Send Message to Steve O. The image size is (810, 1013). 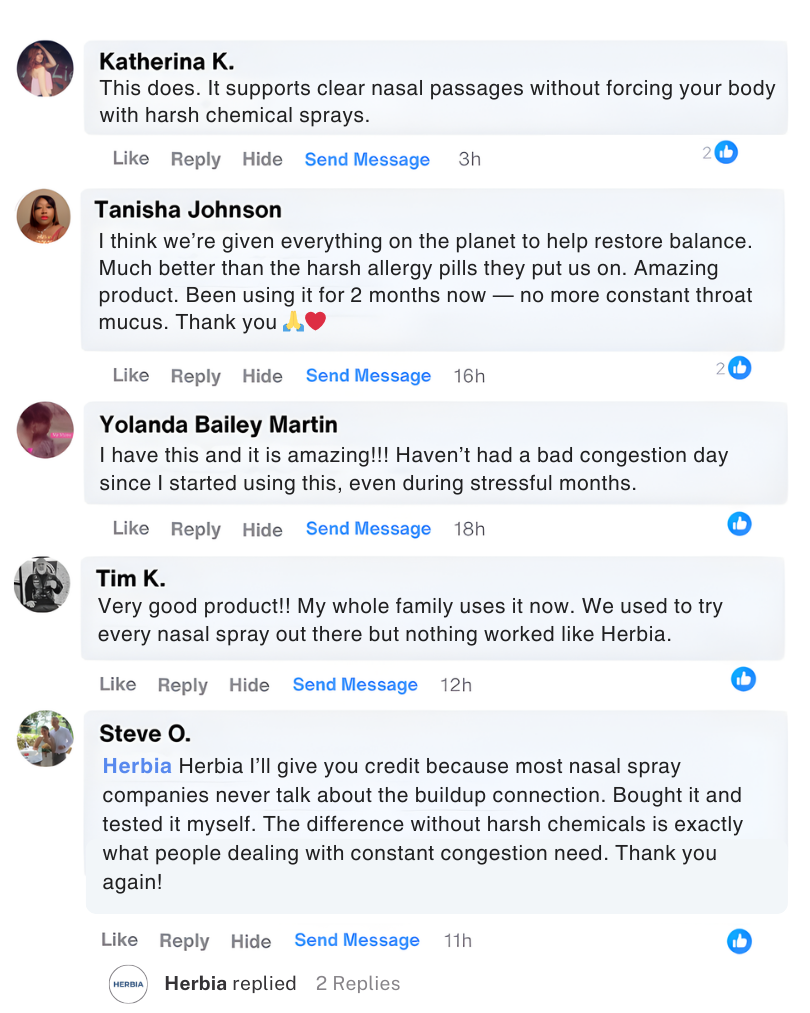[356, 940]
